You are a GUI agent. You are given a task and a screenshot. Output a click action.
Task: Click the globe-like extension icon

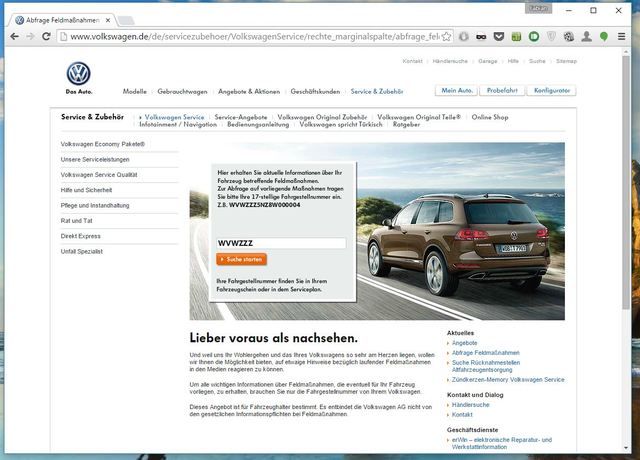pyautogui.click(x=569, y=37)
